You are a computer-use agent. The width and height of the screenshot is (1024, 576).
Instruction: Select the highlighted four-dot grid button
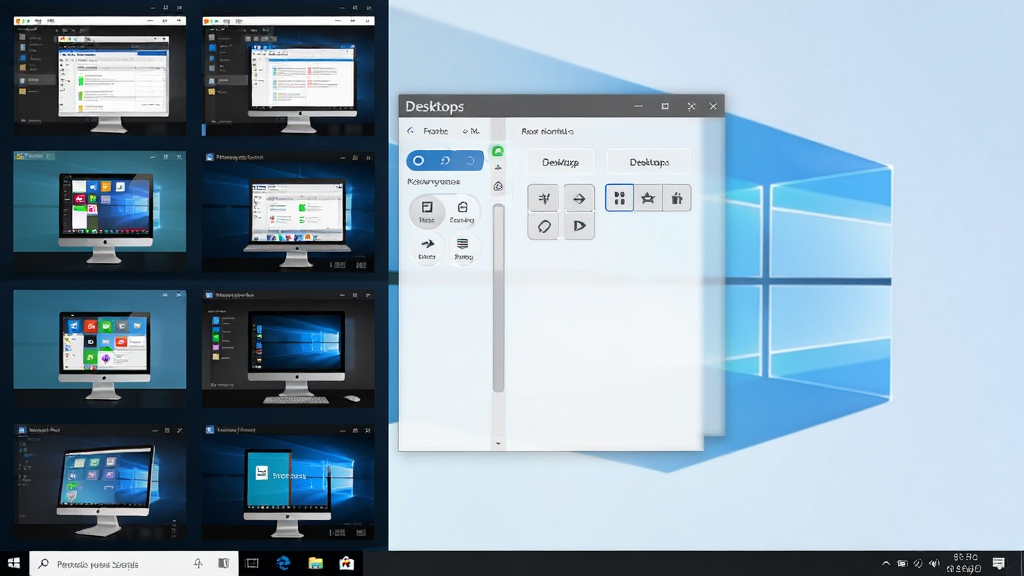click(619, 198)
